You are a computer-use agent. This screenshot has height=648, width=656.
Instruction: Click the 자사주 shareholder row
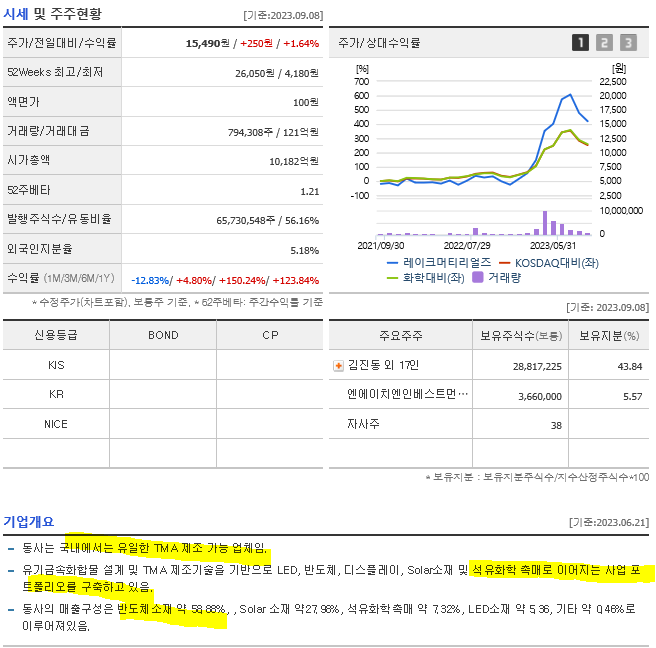[489, 424]
